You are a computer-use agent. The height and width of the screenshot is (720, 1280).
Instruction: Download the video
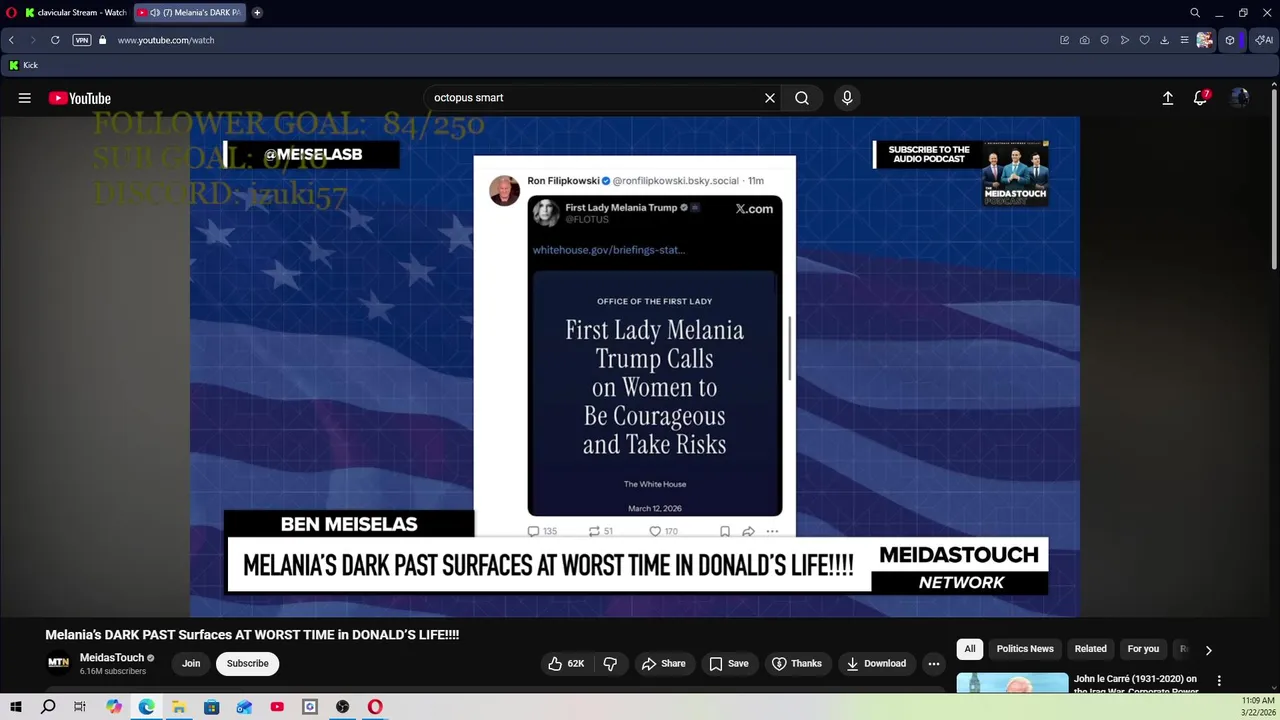point(876,663)
